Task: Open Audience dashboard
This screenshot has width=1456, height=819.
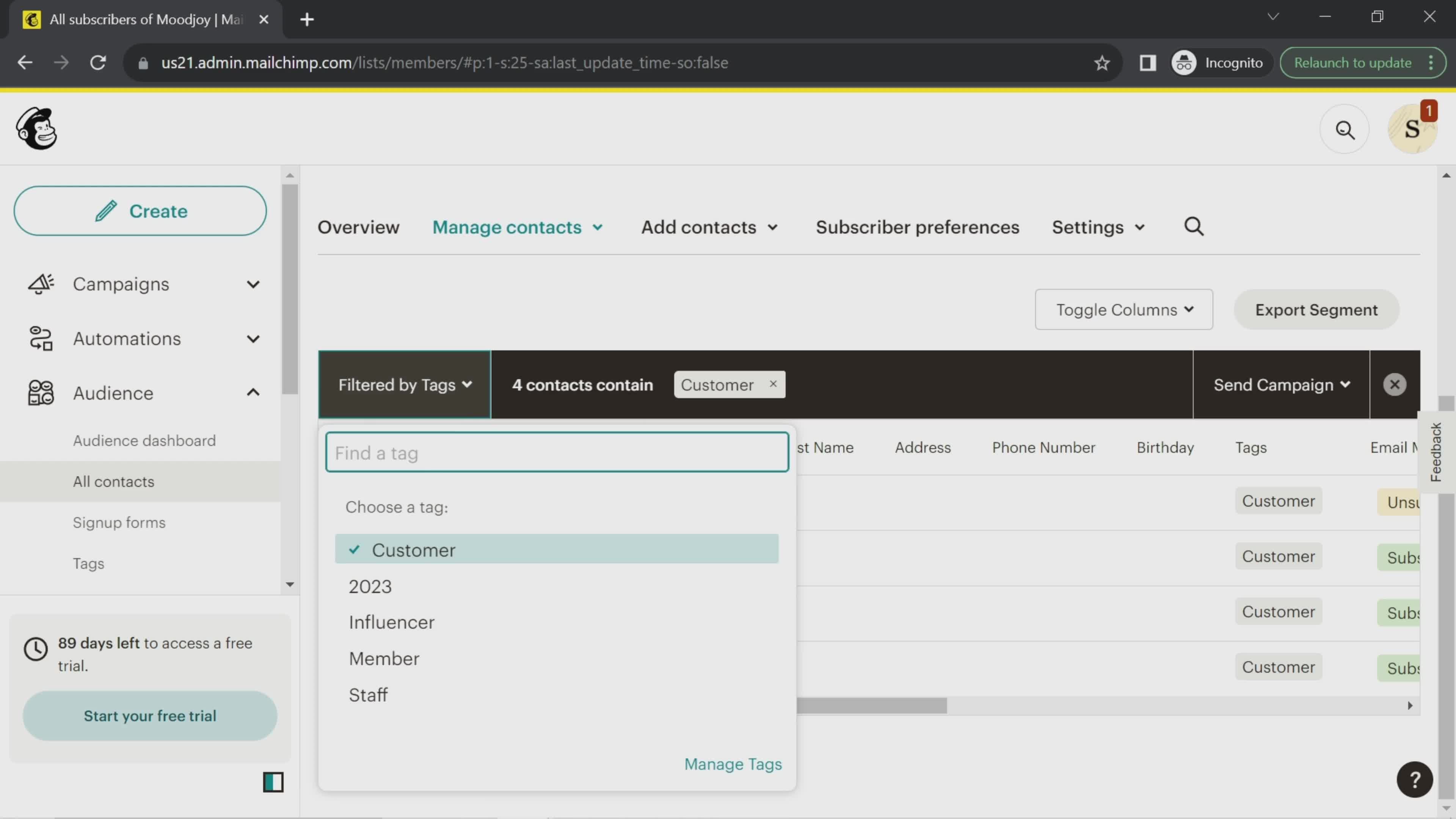Action: coord(144,440)
